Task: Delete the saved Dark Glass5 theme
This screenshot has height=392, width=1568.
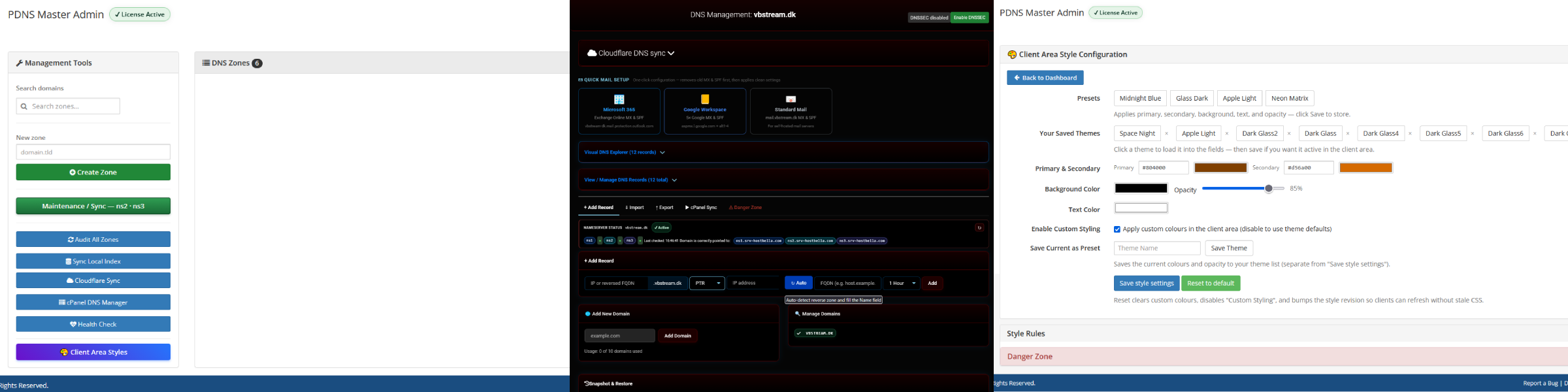Action: [x=1473, y=134]
